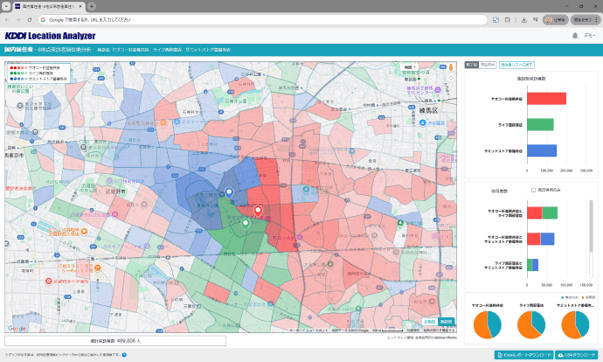Click the green store pin on the map
The width and height of the screenshot is (603, 362).
click(x=245, y=224)
